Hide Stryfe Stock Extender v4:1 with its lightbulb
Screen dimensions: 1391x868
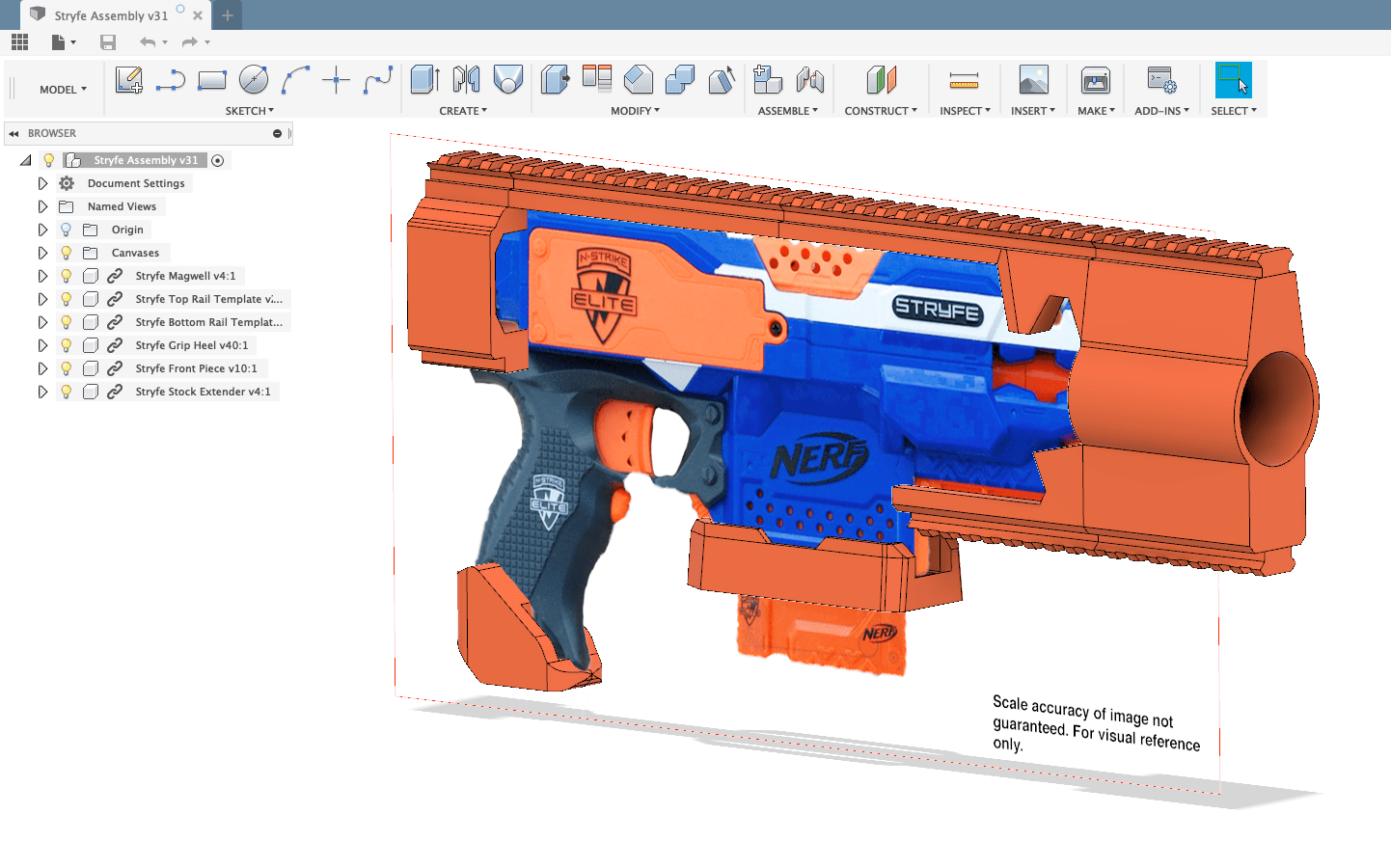click(66, 392)
